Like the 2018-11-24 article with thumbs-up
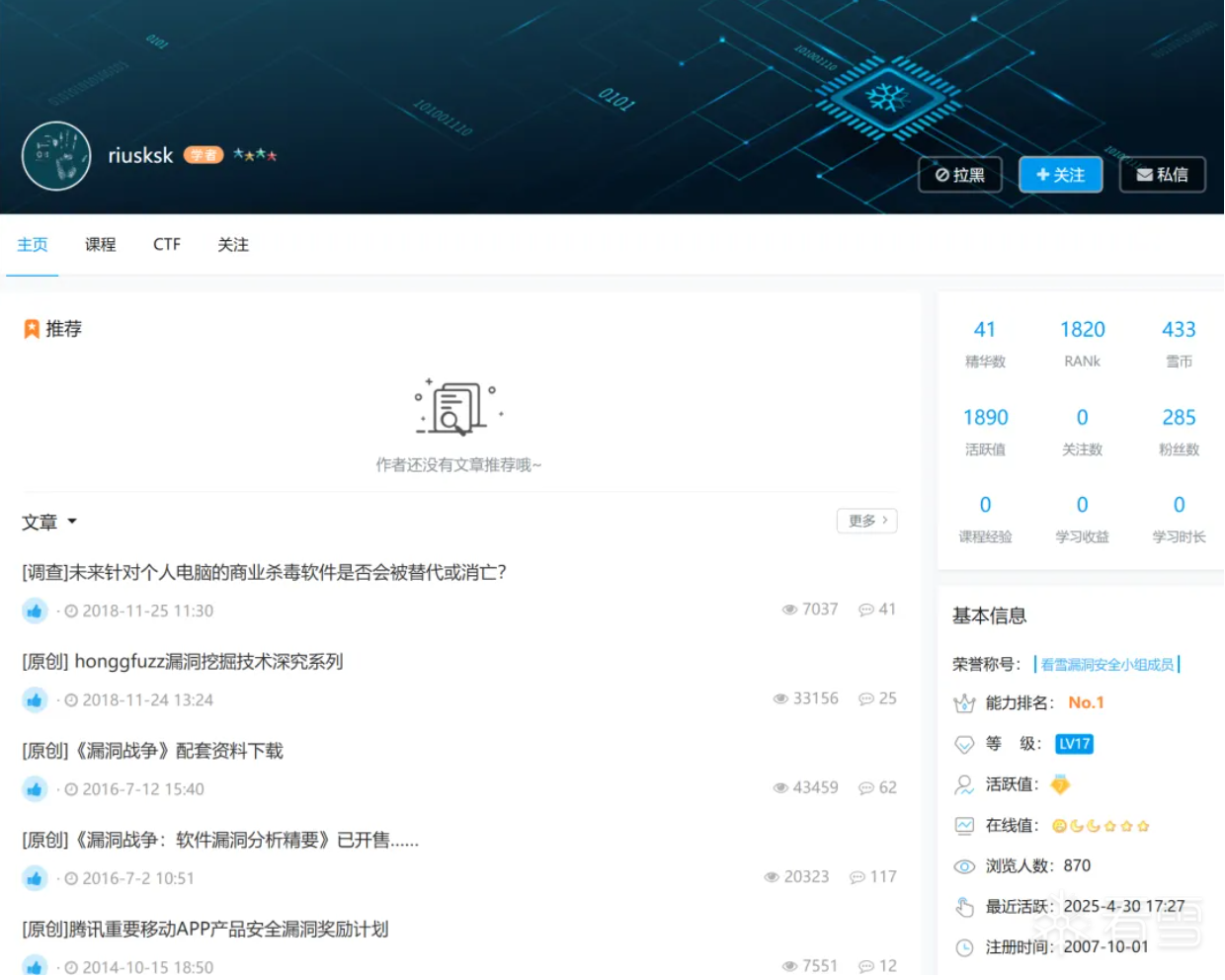The height and width of the screenshot is (980, 1225). [x=35, y=699]
